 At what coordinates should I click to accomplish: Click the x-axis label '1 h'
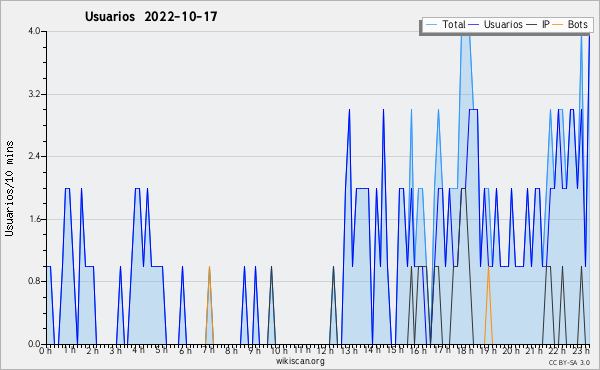click(x=70, y=350)
